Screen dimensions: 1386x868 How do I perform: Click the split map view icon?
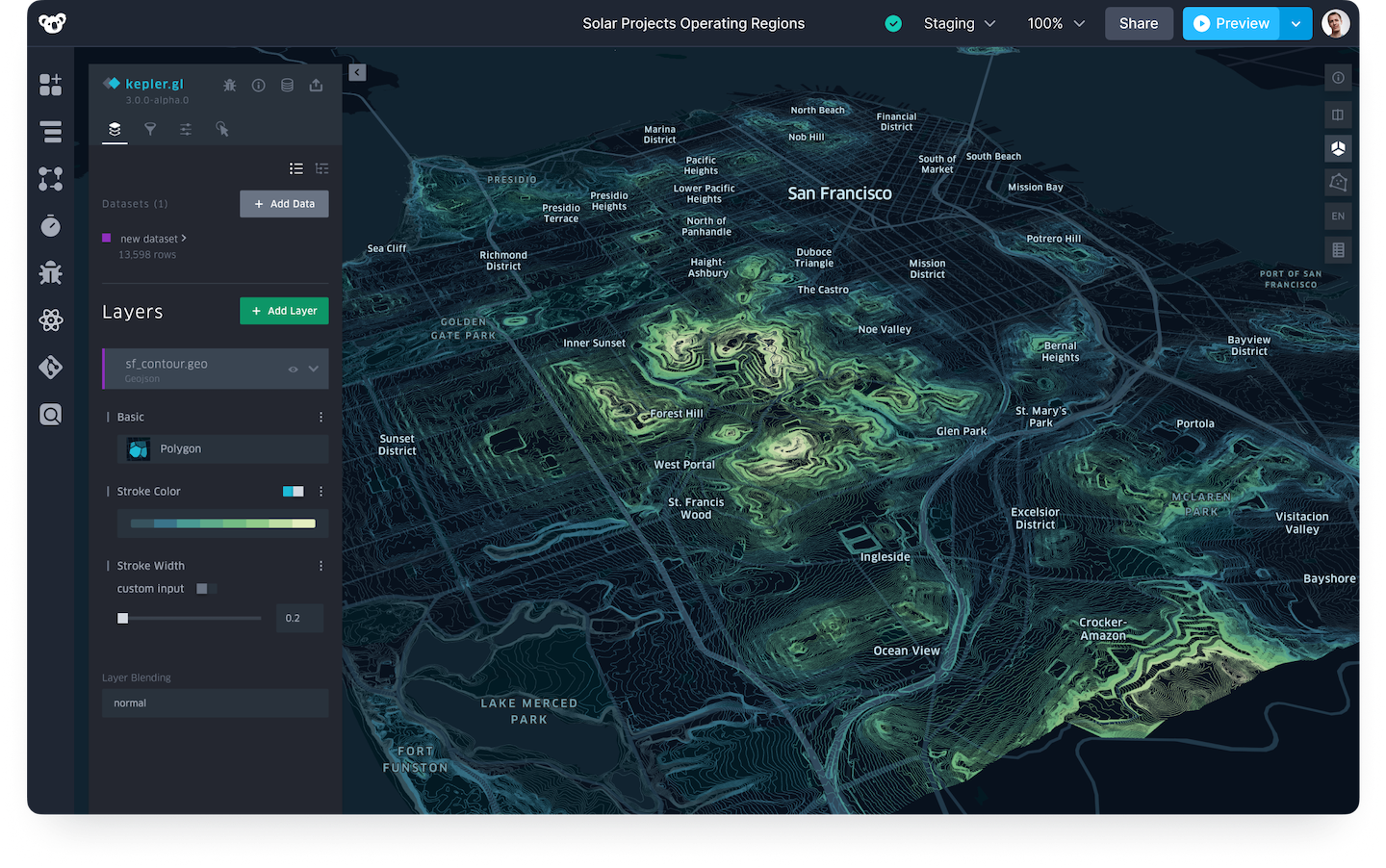(1338, 115)
